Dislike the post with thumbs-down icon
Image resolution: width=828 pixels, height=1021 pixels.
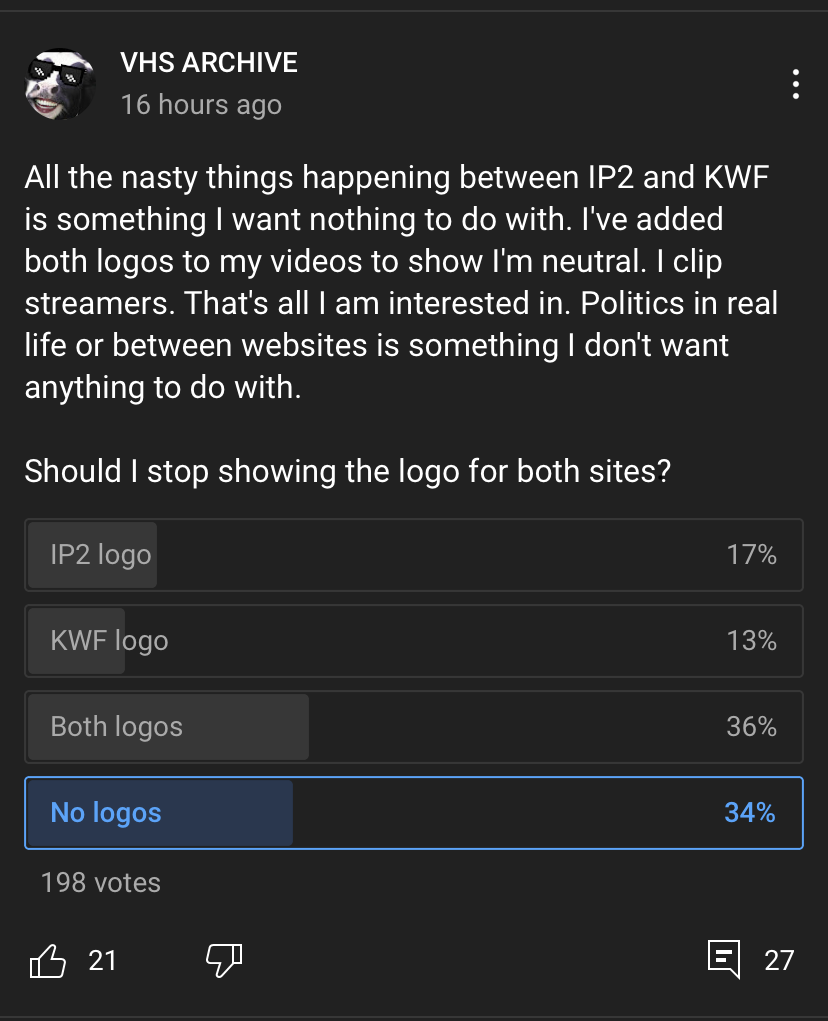224,960
